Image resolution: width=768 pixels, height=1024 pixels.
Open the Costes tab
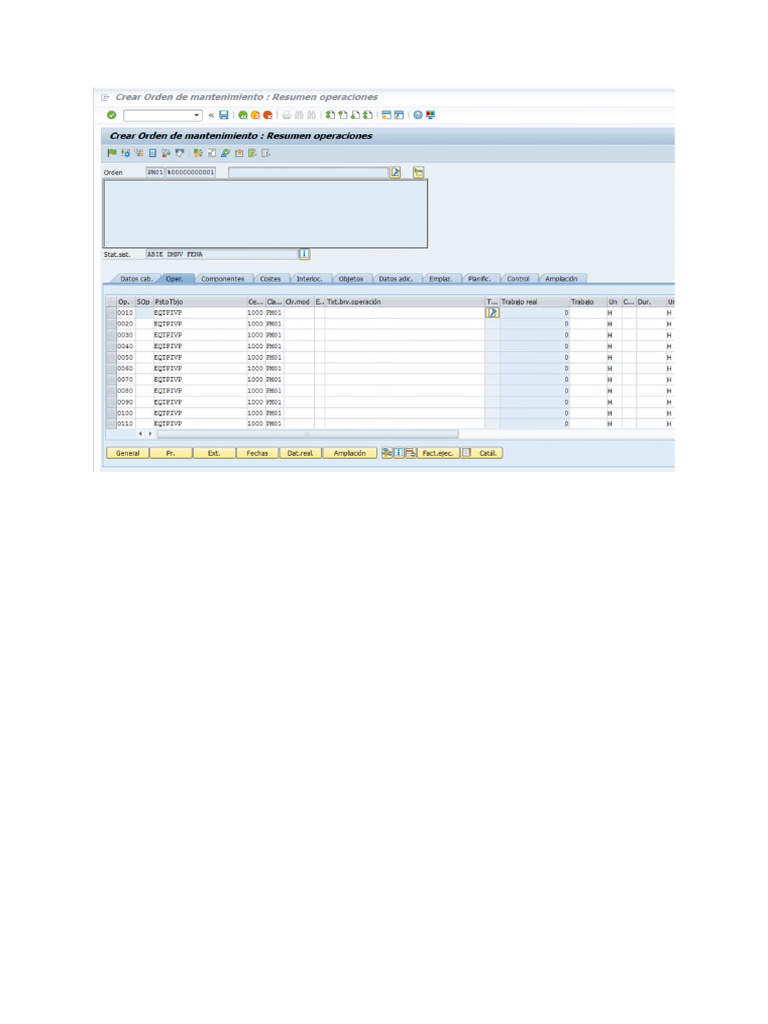pyautogui.click(x=270, y=279)
